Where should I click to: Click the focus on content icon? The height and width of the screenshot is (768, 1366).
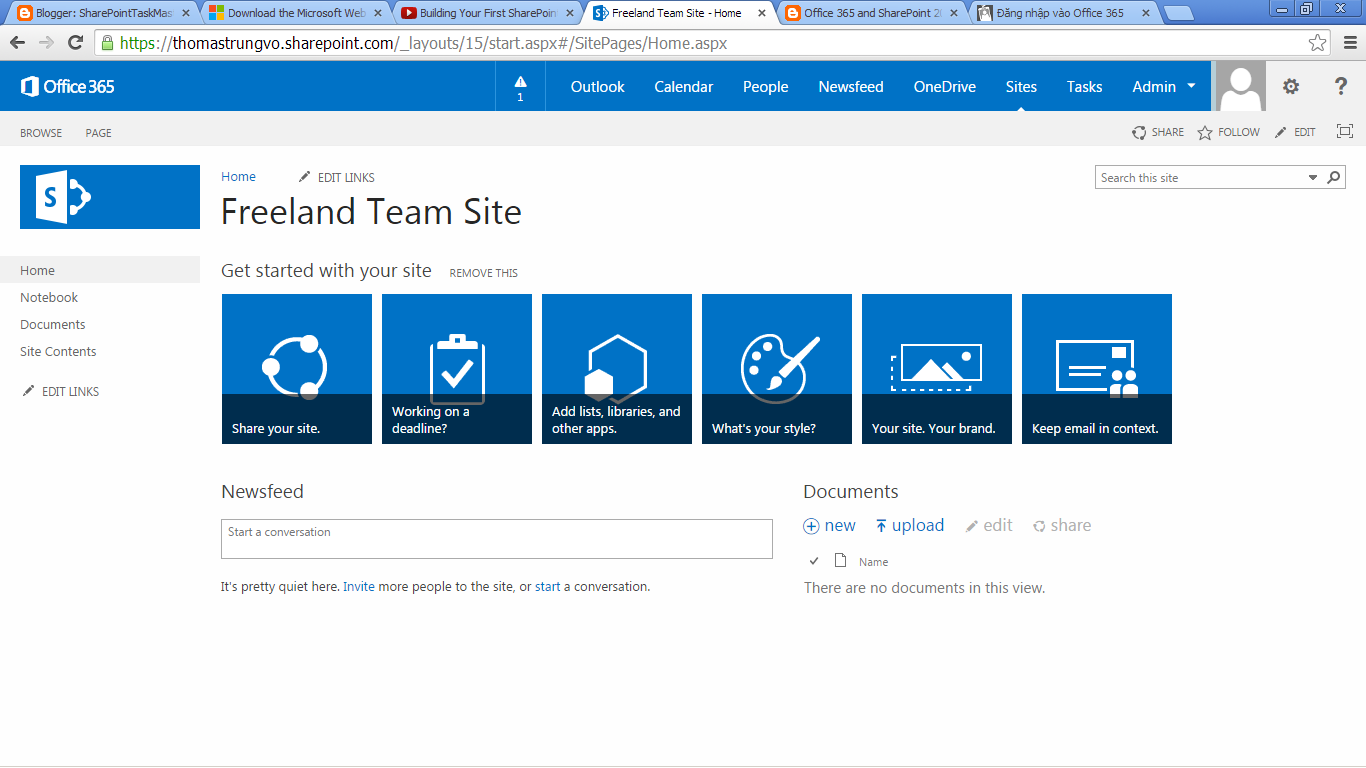(x=1345, y=132)
